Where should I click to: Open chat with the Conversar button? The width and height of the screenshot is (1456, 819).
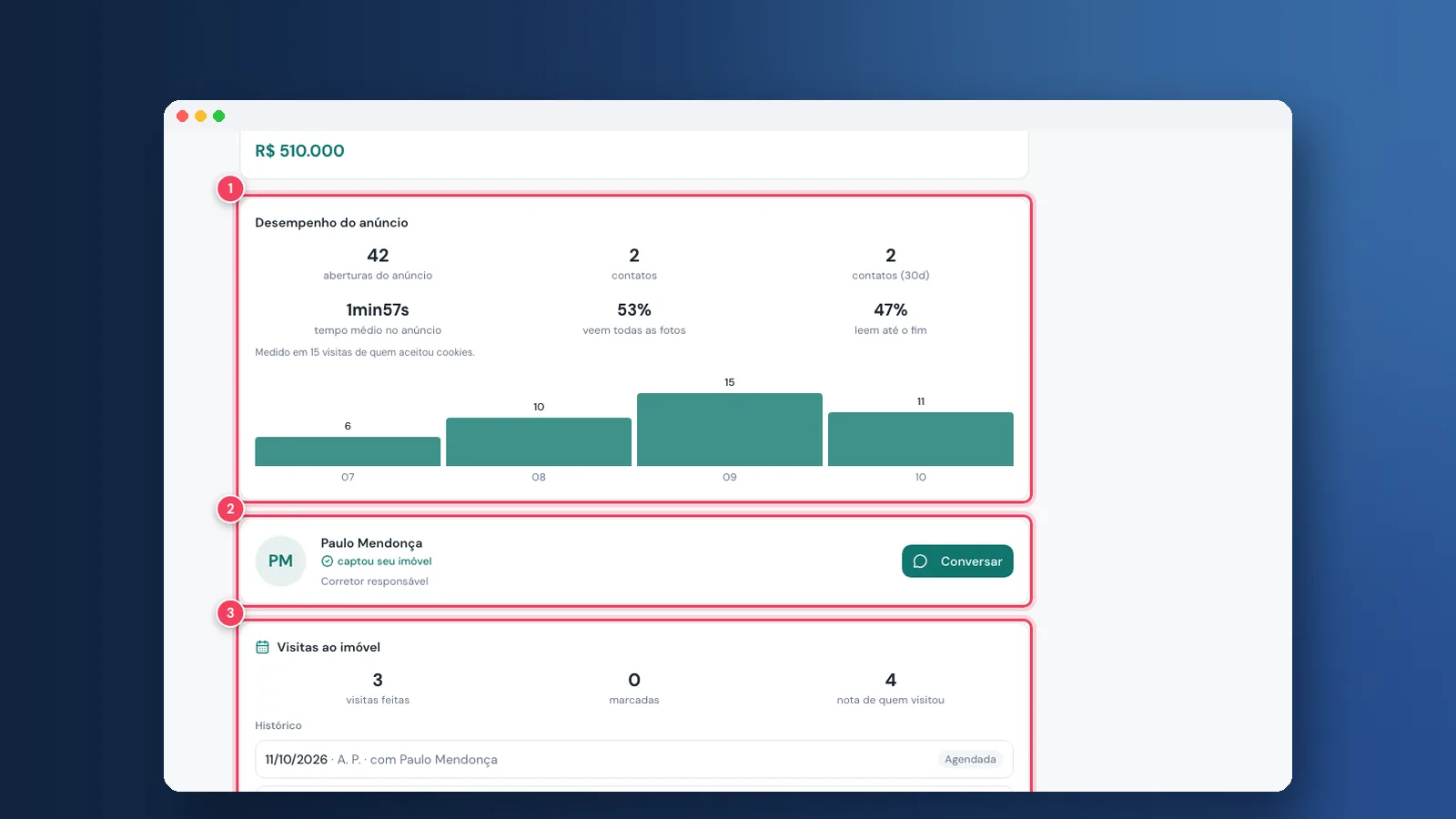coord(957,561)
